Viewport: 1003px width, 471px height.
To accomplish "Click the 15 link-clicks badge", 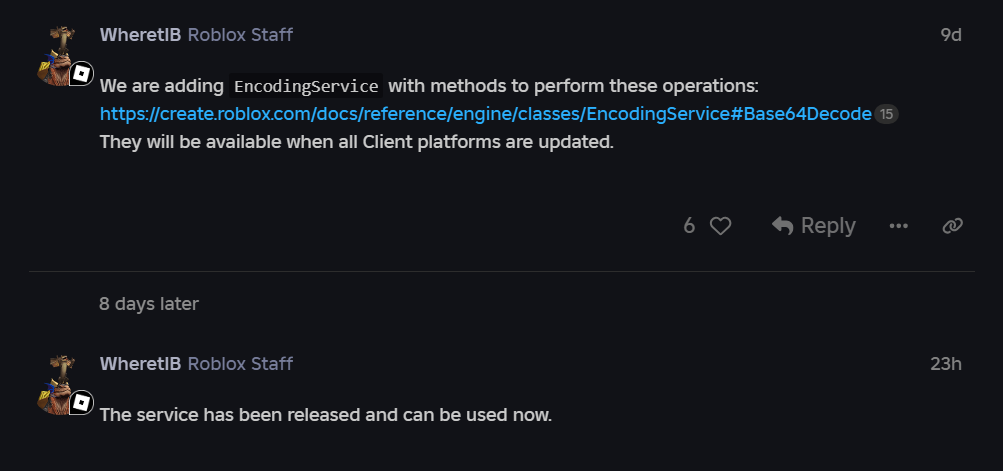I will tap(886, 115).
